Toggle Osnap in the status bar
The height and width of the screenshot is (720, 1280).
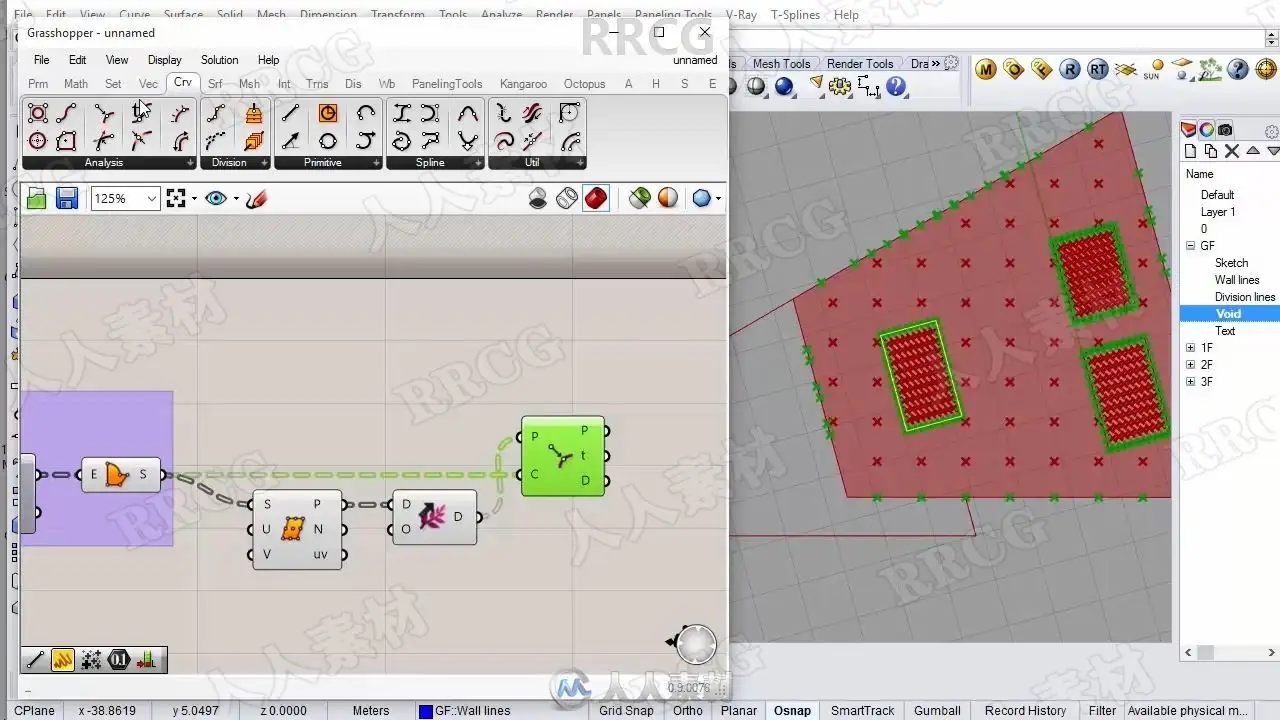click(x=792, y=711)
